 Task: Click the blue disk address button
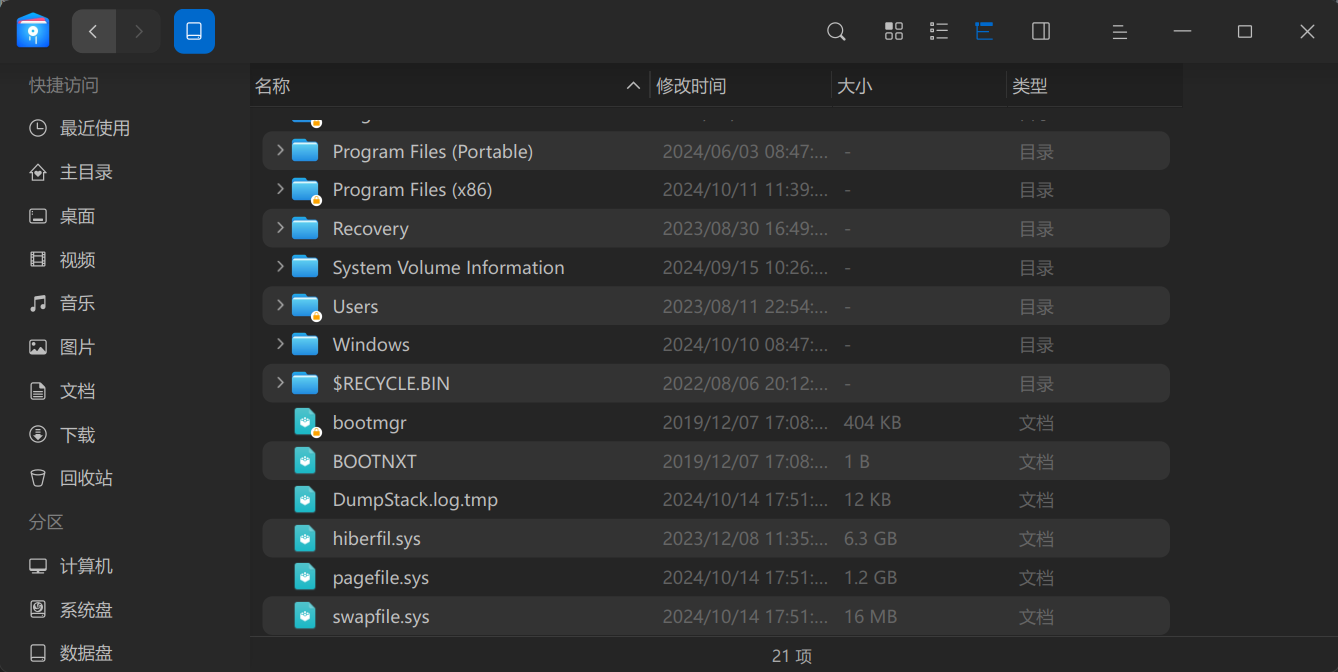point(194,32)
